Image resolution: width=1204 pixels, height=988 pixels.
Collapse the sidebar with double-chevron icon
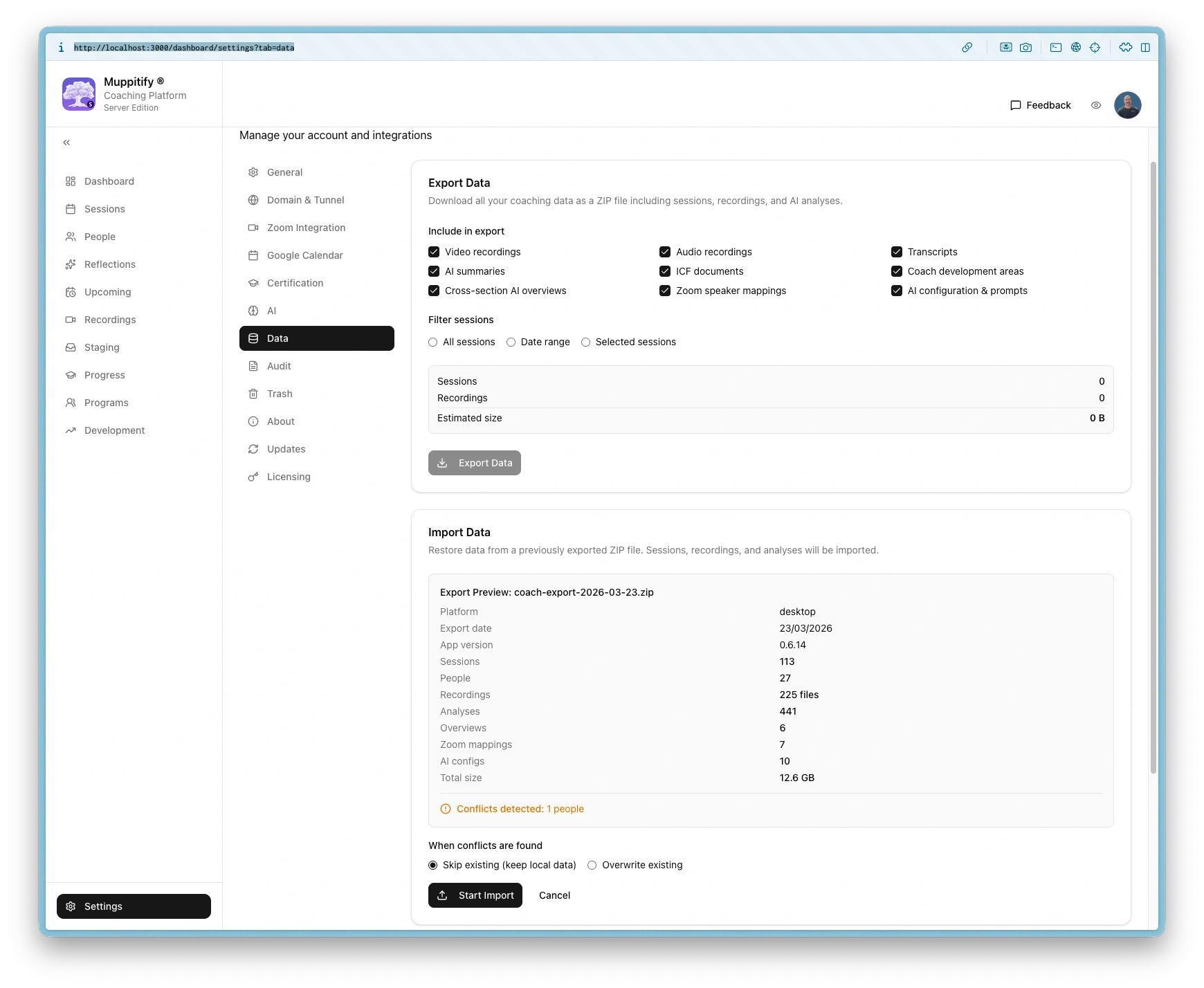tap(66, 143)
